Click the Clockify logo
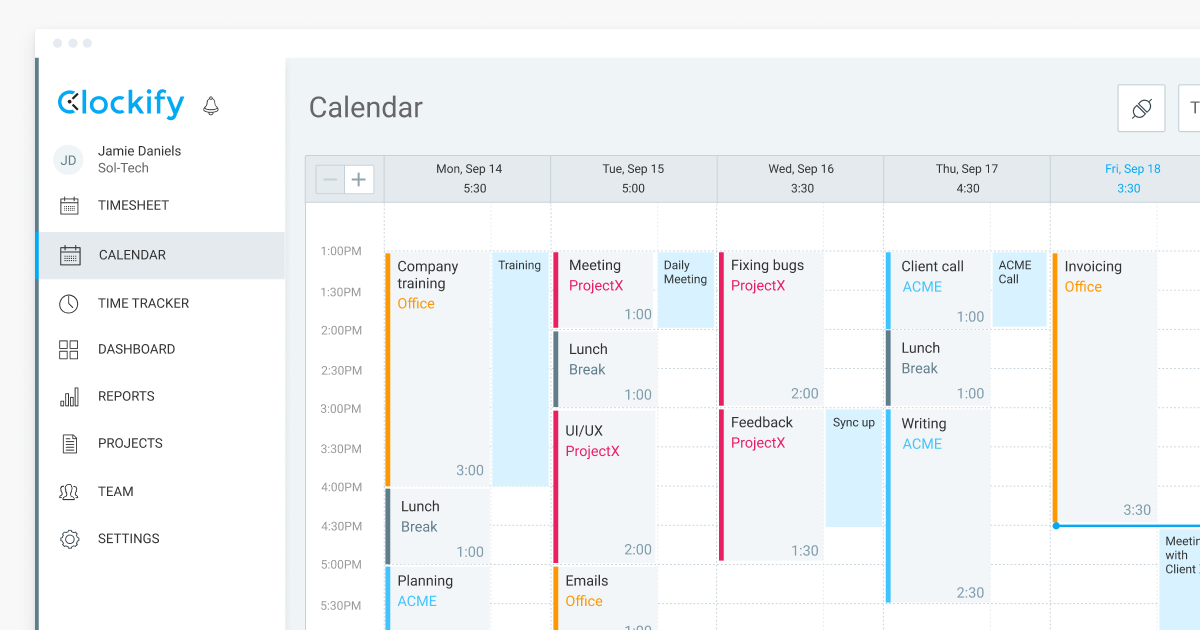The height and width of the screenshot is (630, 1200). 120,103
